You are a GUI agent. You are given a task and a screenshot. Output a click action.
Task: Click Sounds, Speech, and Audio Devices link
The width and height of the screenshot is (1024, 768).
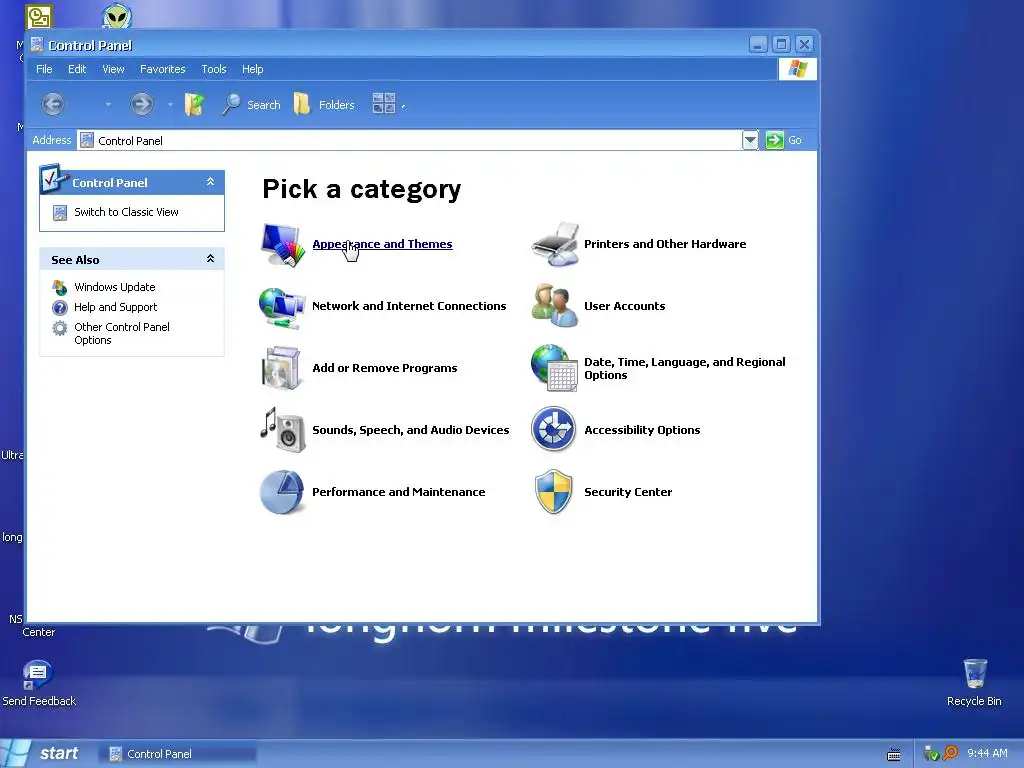pos(411,430)
